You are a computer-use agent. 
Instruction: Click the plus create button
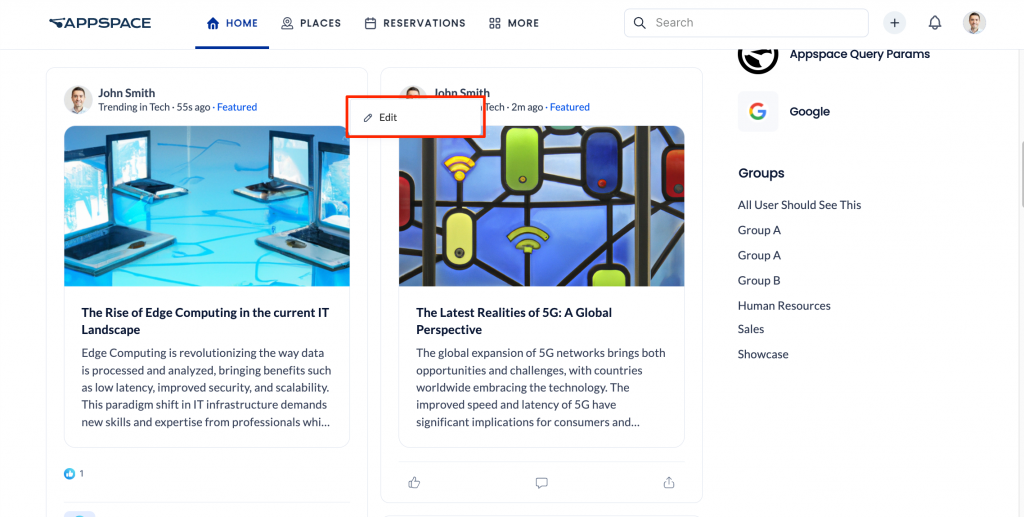(895, 23)
